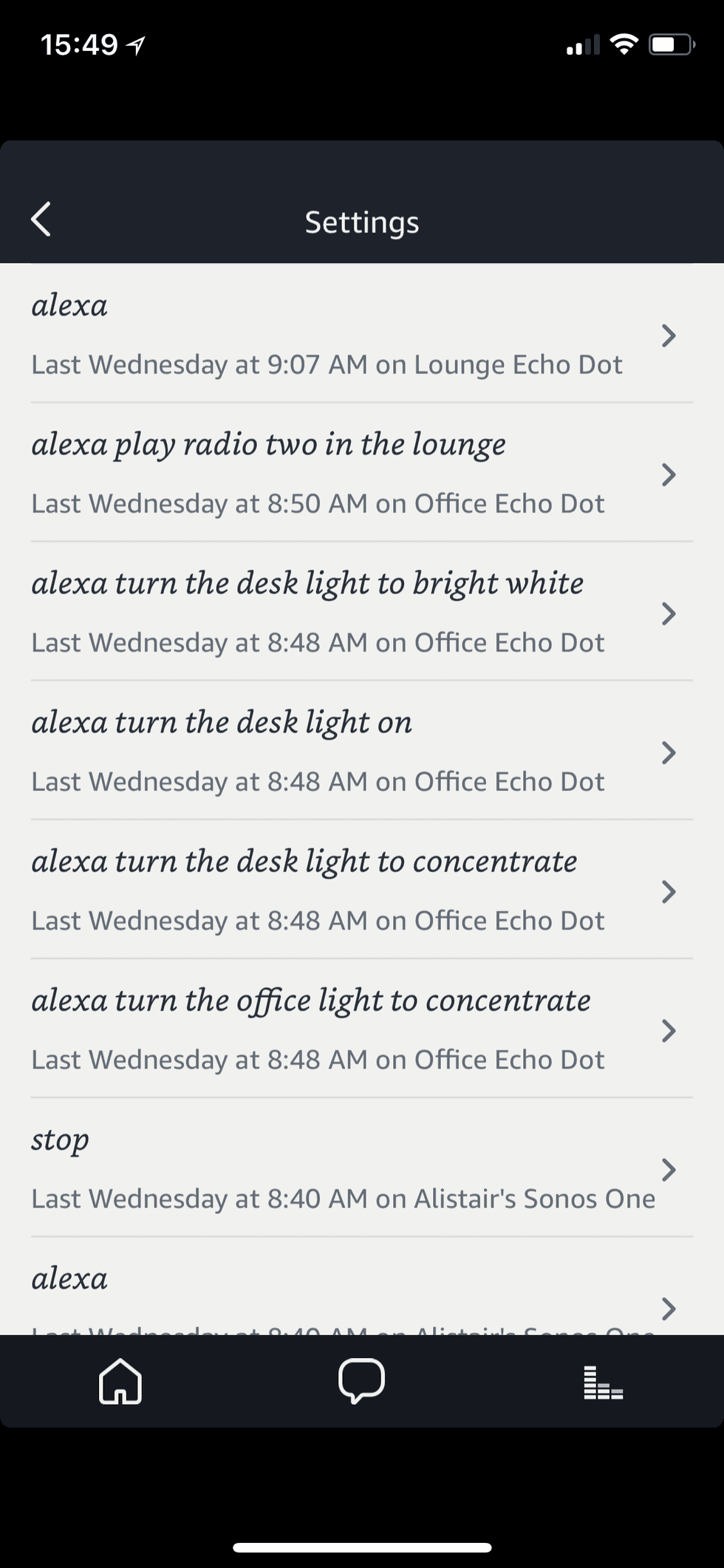This screenshot has width=724, height=1568.
Task: Tap the back arrow in Settings header
Action: point(41,220)
